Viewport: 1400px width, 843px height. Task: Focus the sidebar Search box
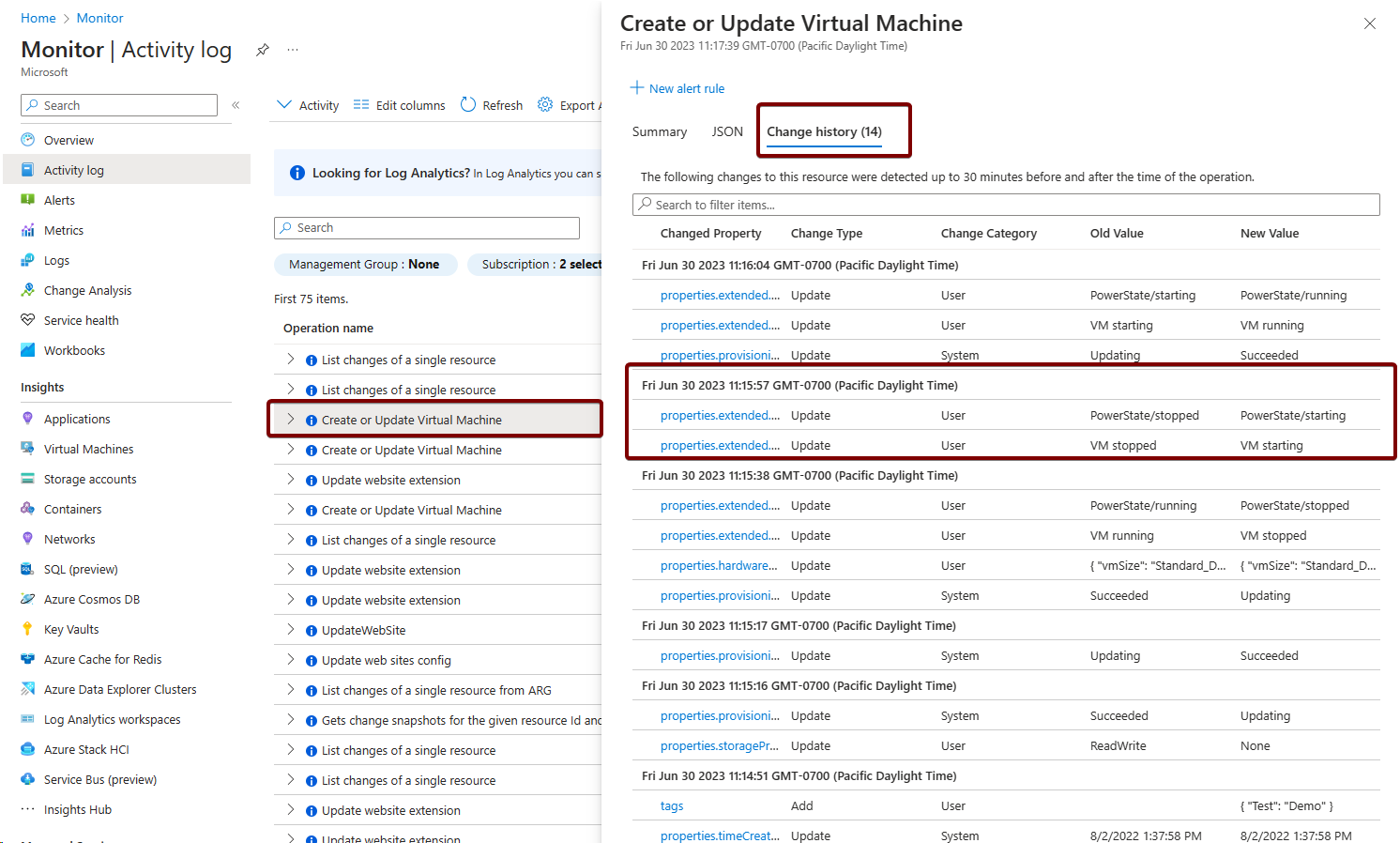(119, 105)
